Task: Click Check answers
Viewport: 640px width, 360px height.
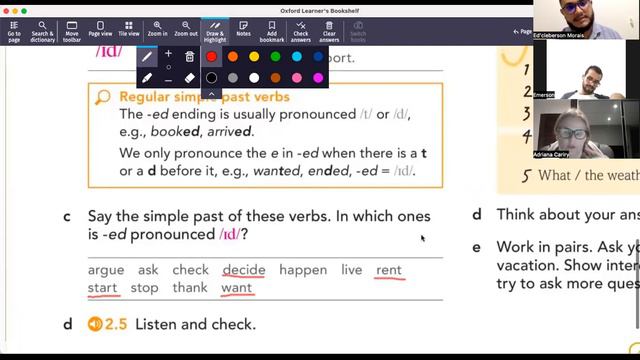Action: 301,32
